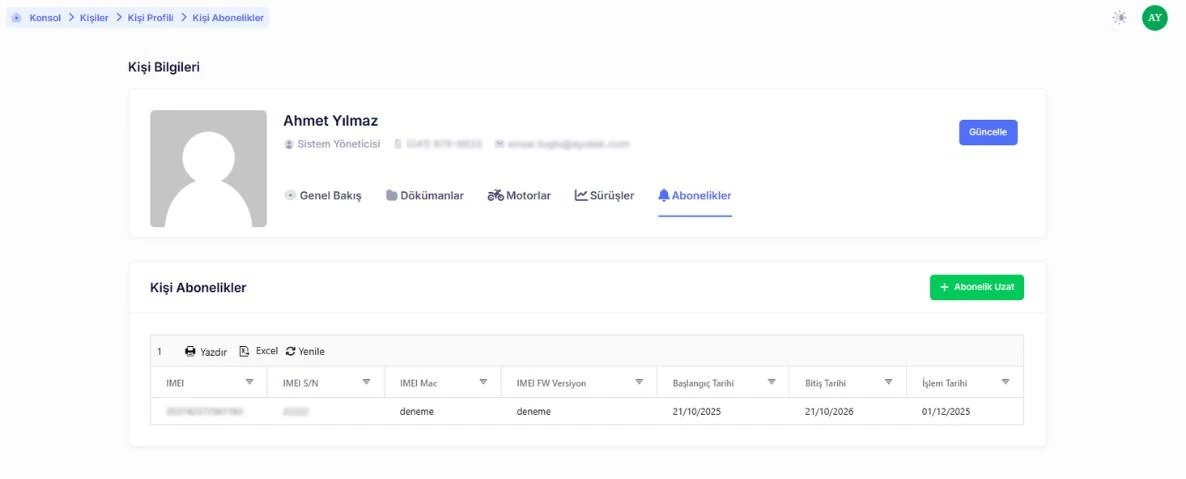This screenshot has height=479, width=1186.
Task: Go to Kişiler breadcrumb link
Action: click(x=94, y=17)
